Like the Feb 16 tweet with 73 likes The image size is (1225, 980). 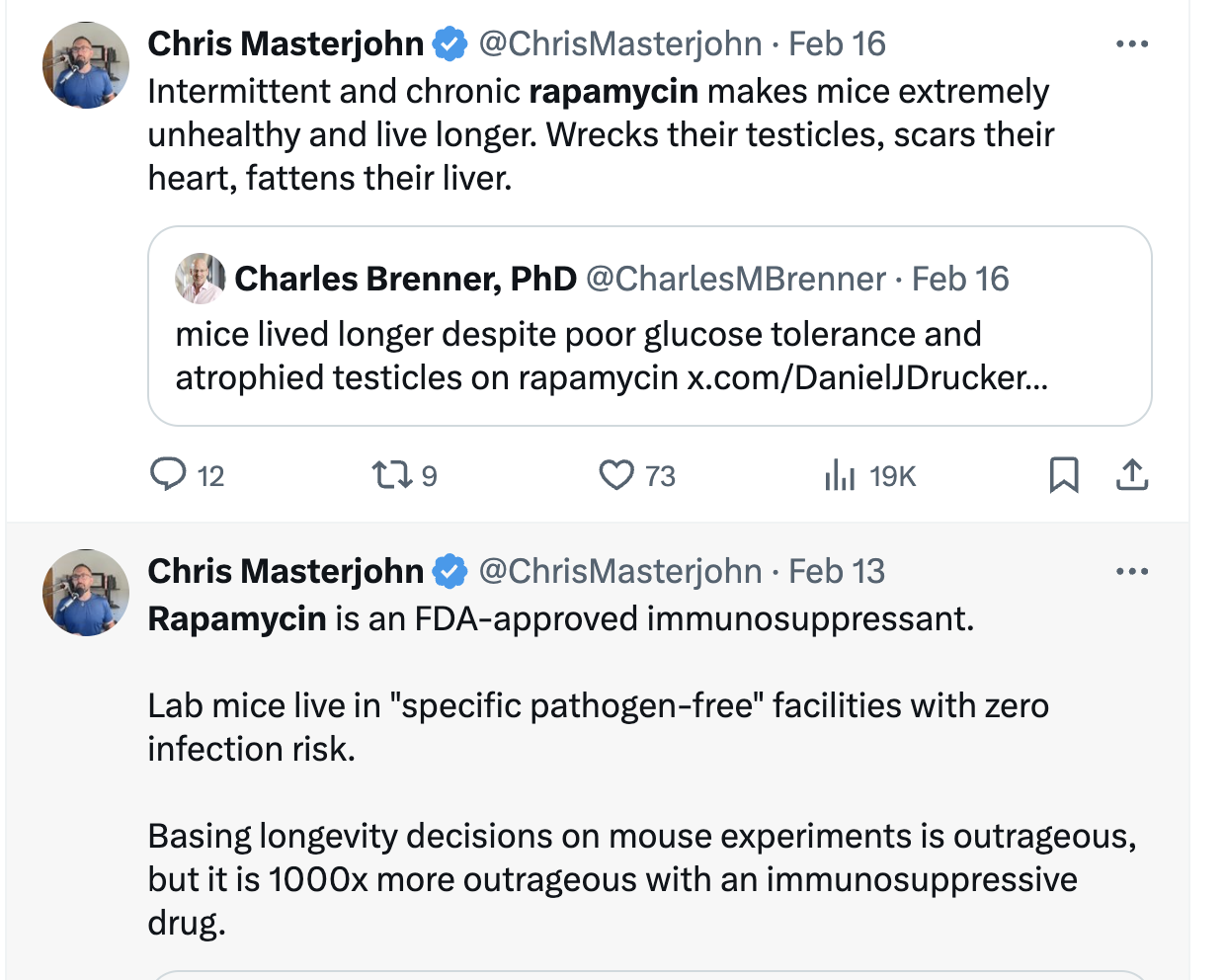click(616, 475)
